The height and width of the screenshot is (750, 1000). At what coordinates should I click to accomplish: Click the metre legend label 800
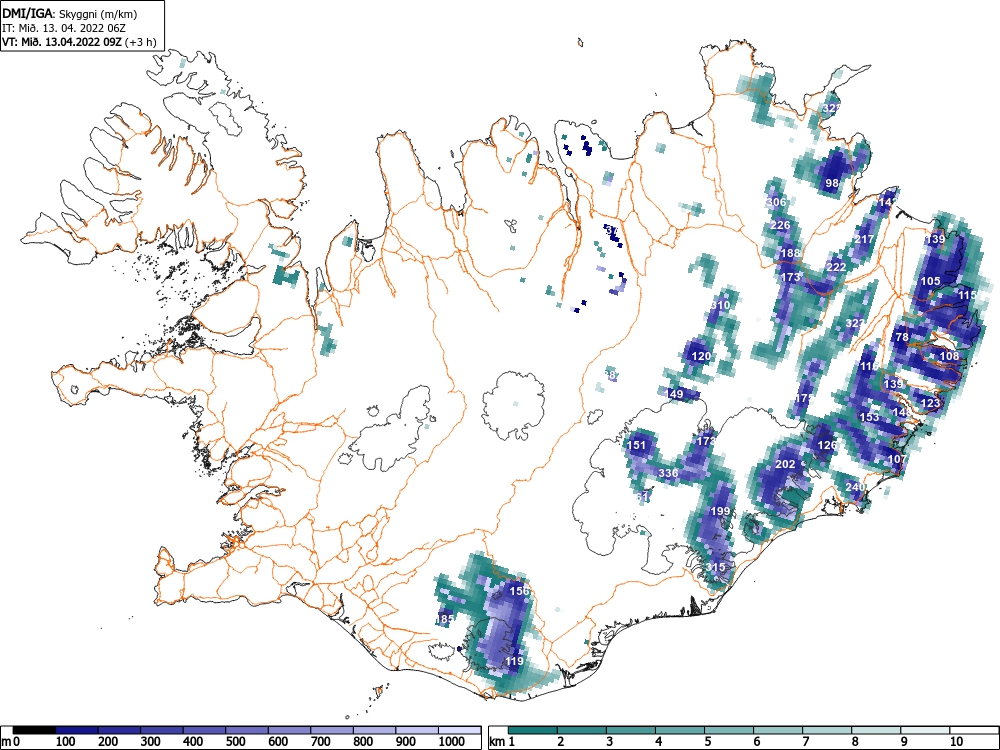point(363,741)
